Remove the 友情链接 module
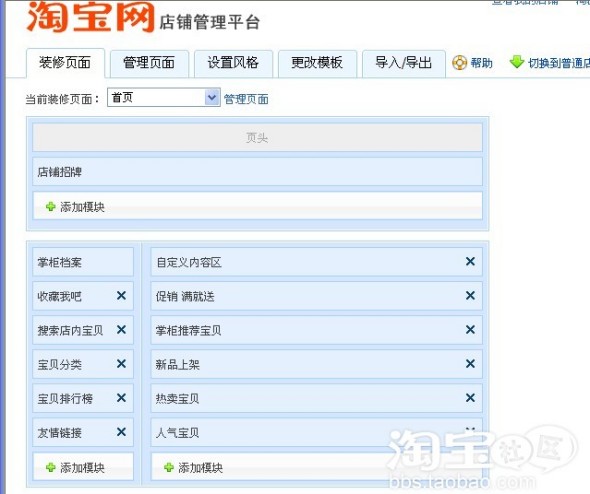590x494 pixels. pos(121,432)
